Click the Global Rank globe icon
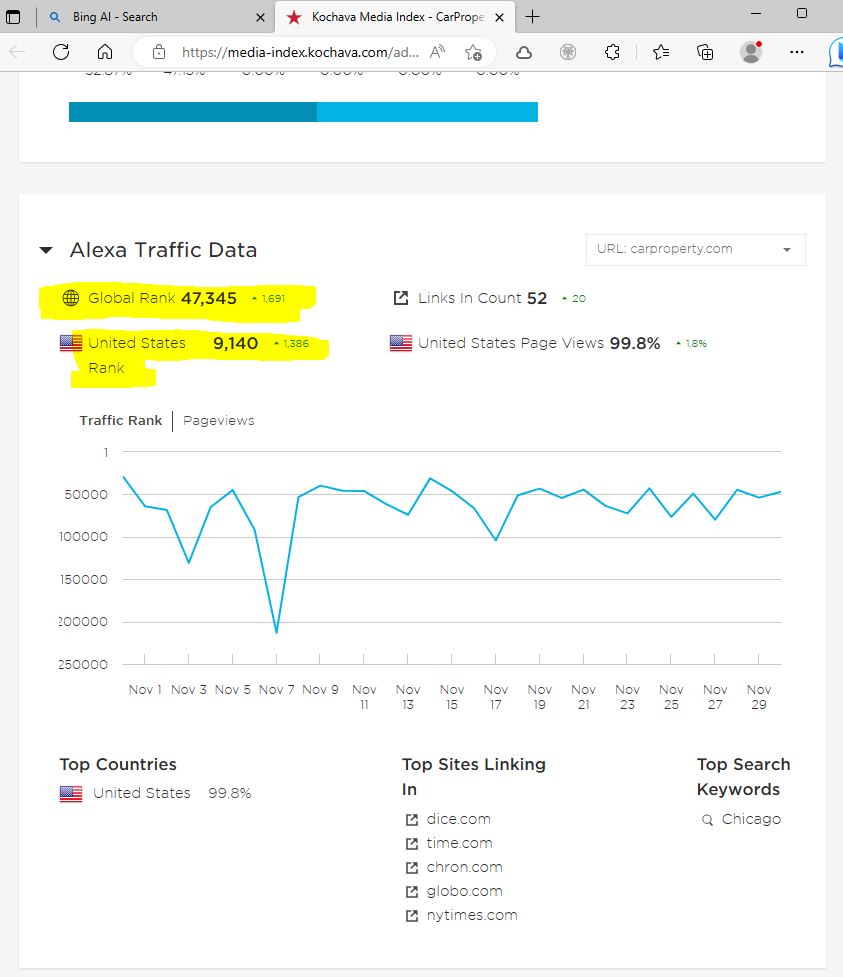Viewport: 843px width, 977px height. click(71, 298)
